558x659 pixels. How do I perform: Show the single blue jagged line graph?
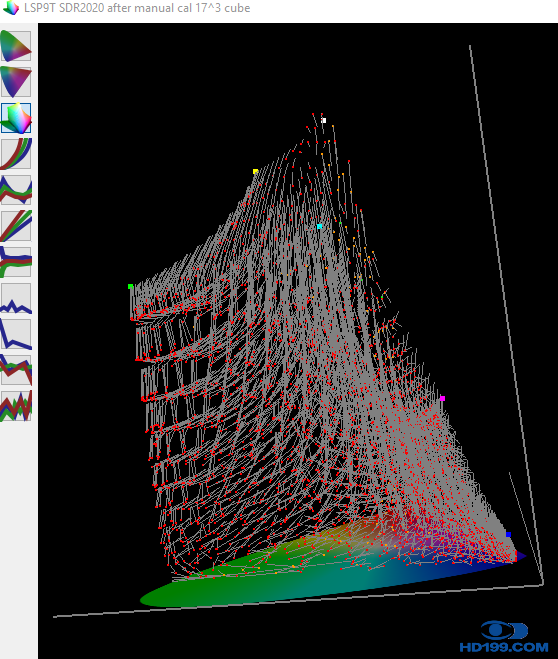(16, 298)
